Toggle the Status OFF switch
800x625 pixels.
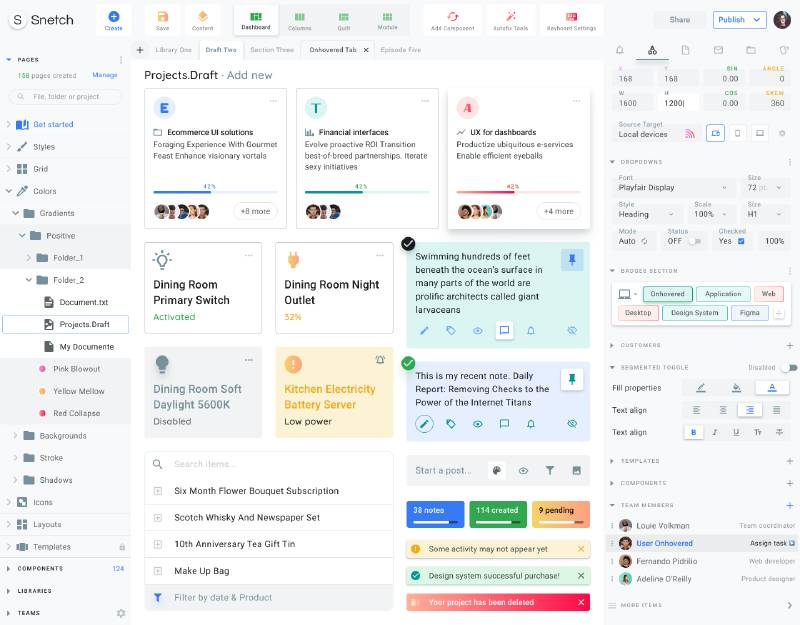click(x=693, y=241)
